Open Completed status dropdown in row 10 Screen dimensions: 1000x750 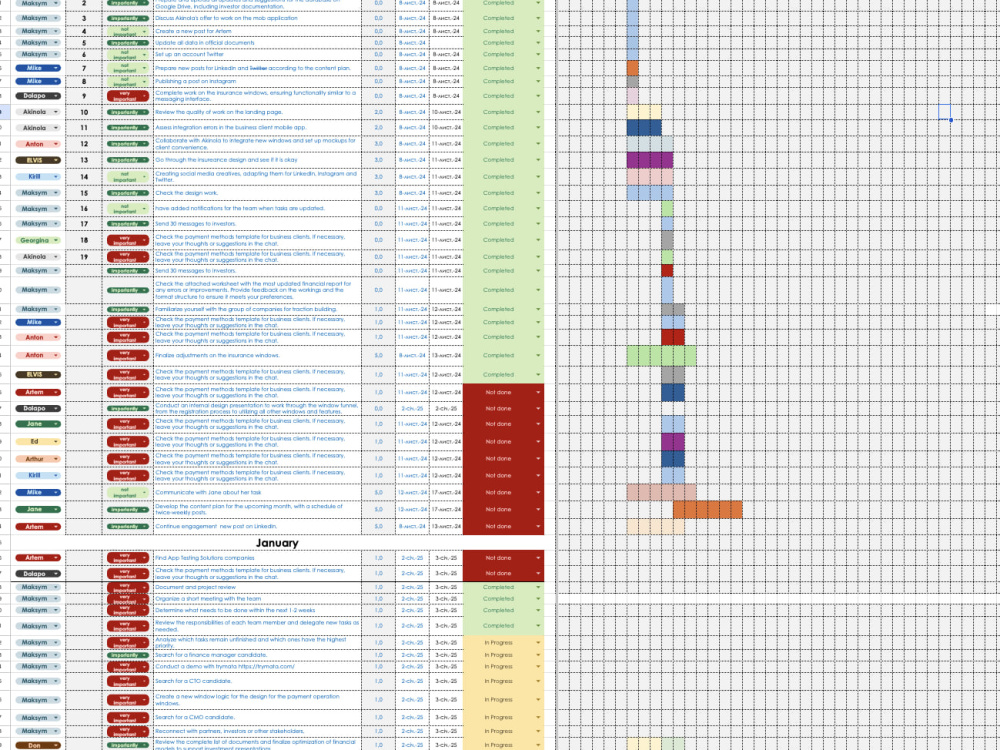click(503, 112)
